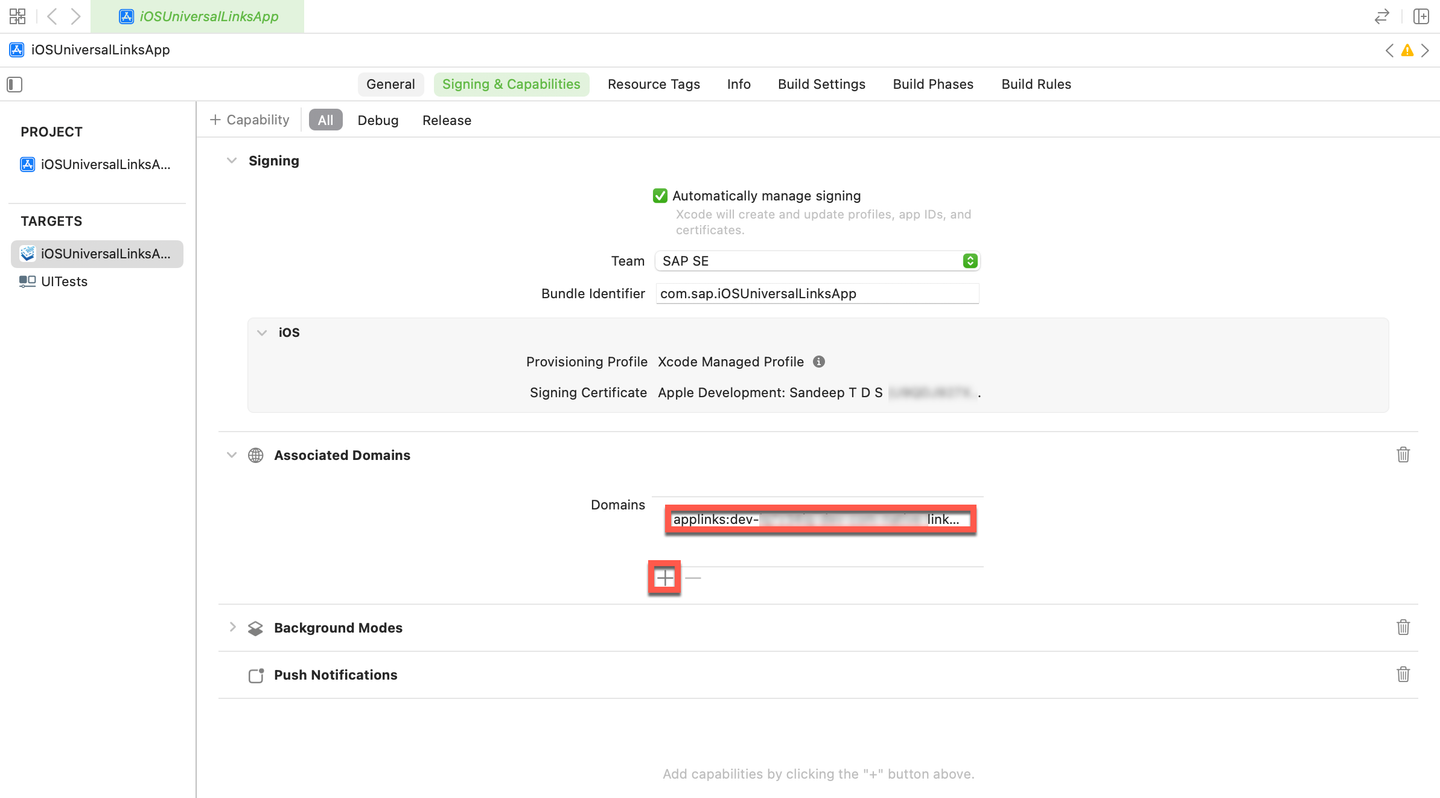
Task: Select the applinks domain entry
Action: pos(820,520)
